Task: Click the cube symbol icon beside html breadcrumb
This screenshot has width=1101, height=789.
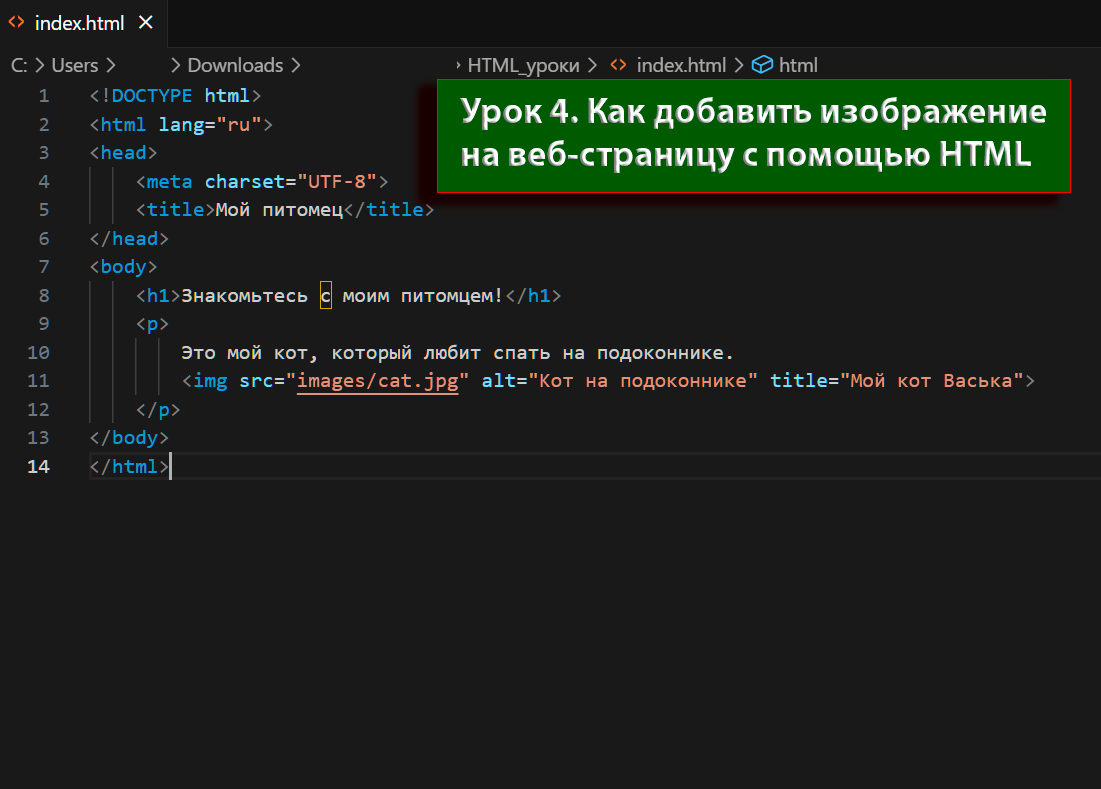Action: 763,65
